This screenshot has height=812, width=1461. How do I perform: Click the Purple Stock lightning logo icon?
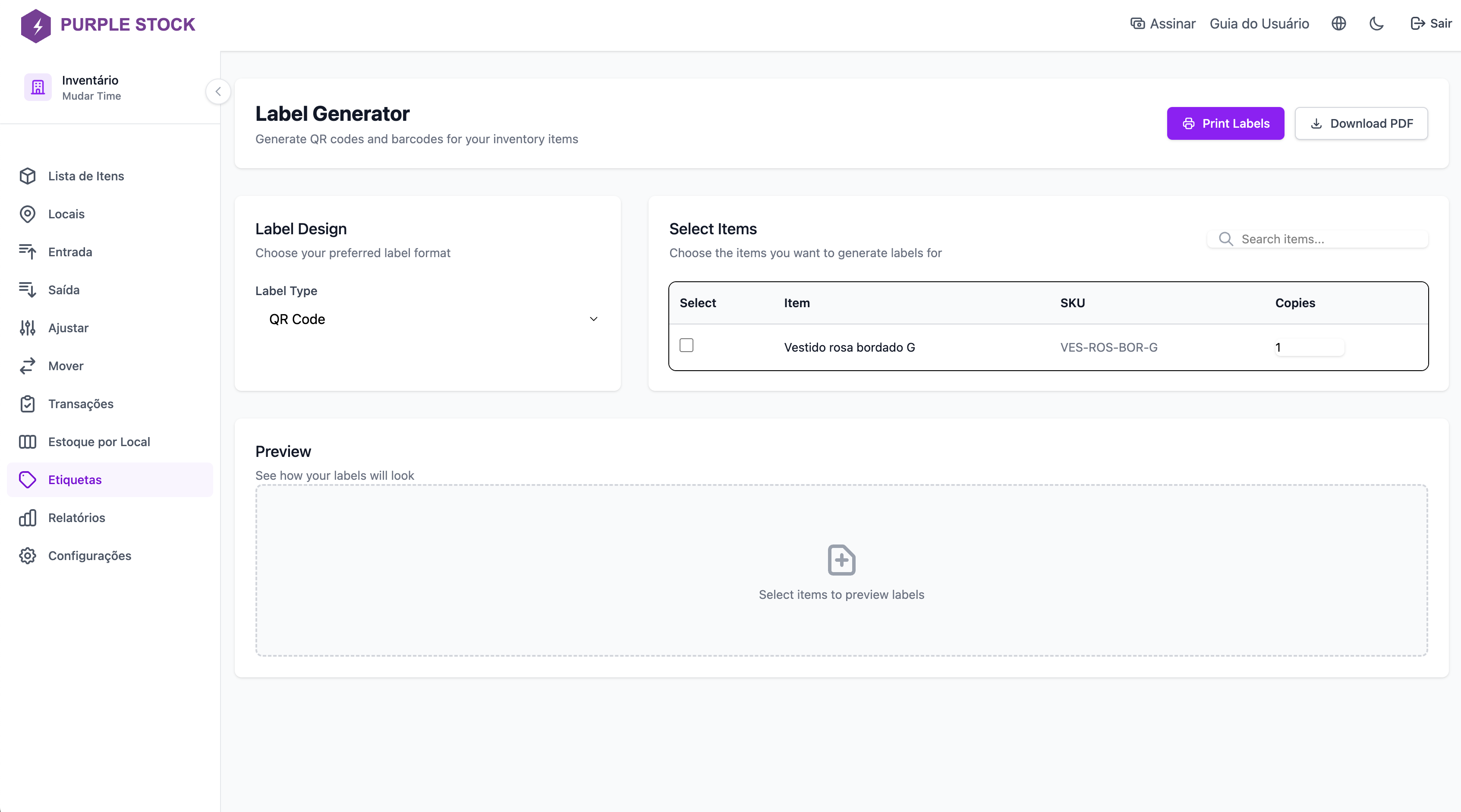pyautogui.click(x=36, y=25)
